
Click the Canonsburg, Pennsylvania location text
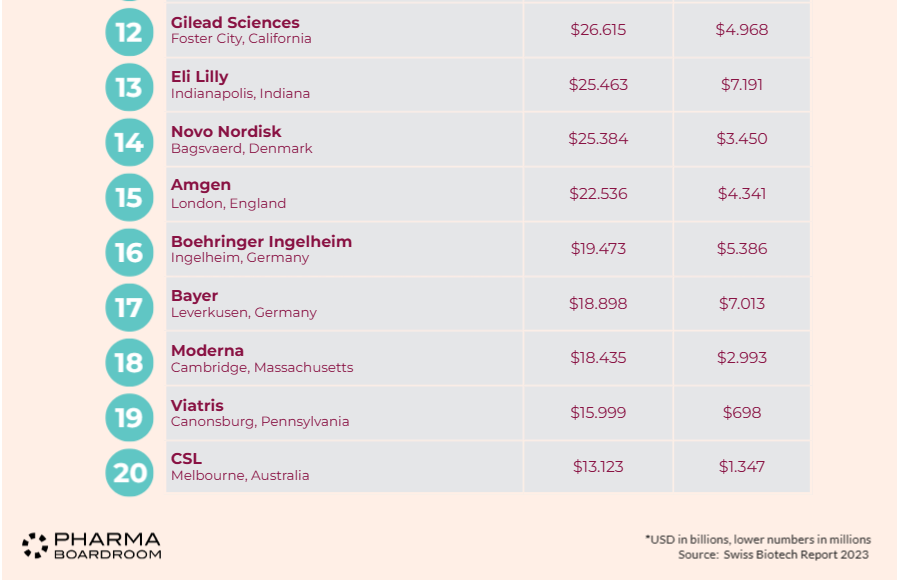260,422
